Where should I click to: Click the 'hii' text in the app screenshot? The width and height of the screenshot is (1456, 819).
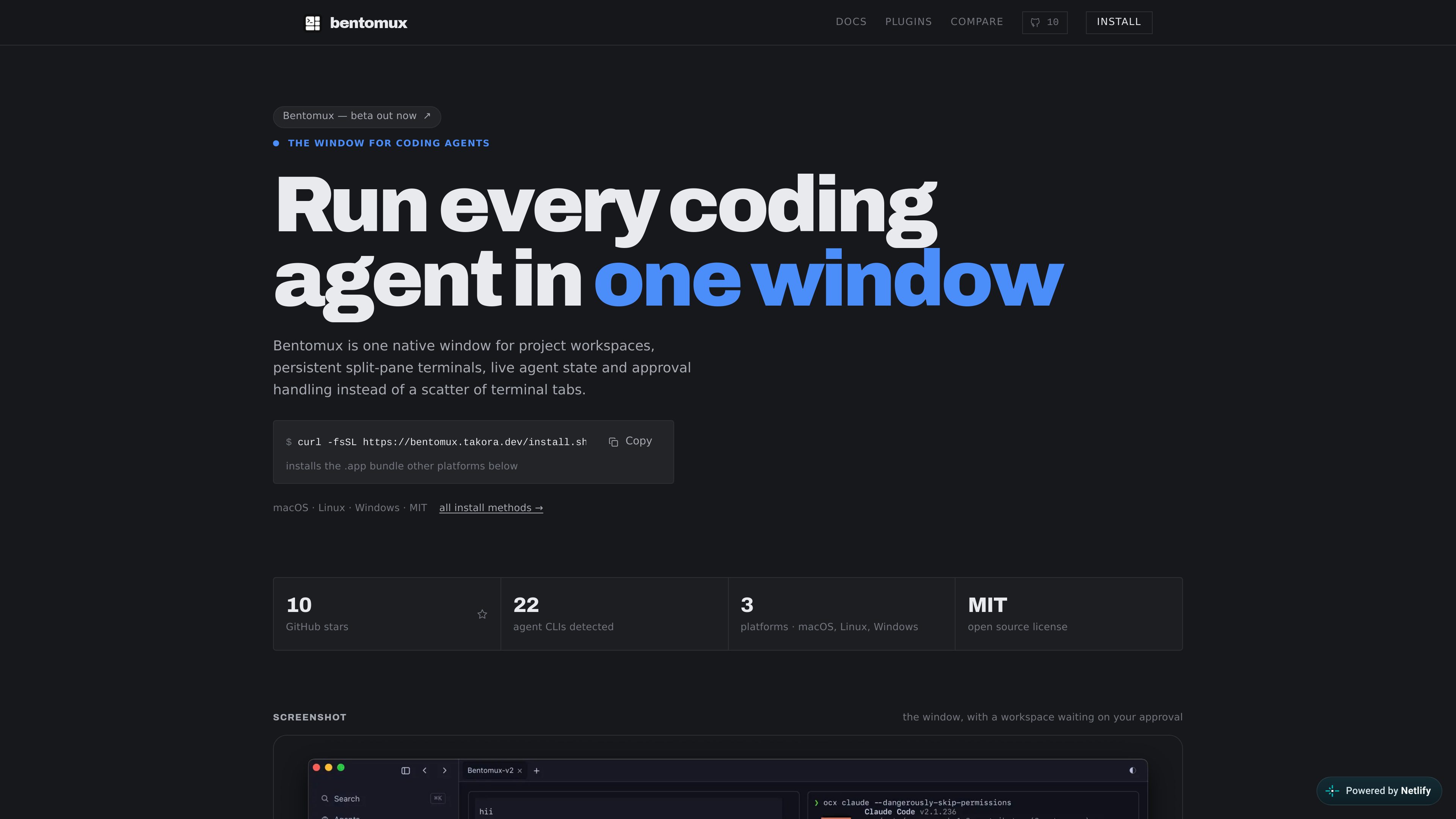tap(485, 811)
